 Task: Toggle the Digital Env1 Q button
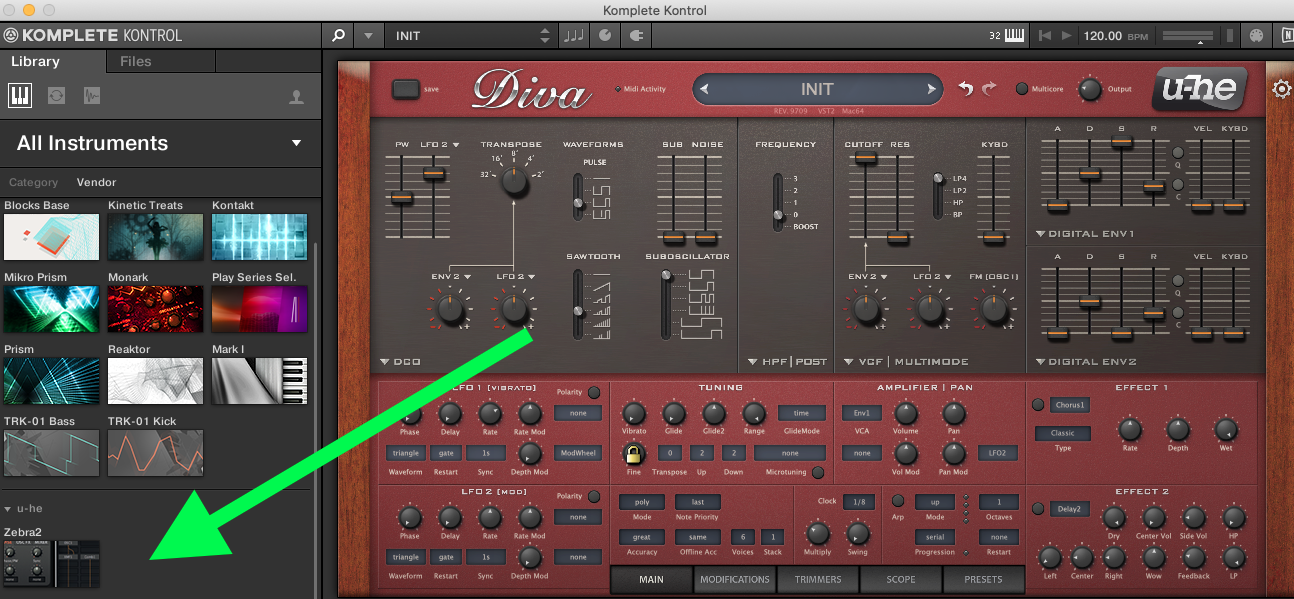click(x=1178, y=155)
